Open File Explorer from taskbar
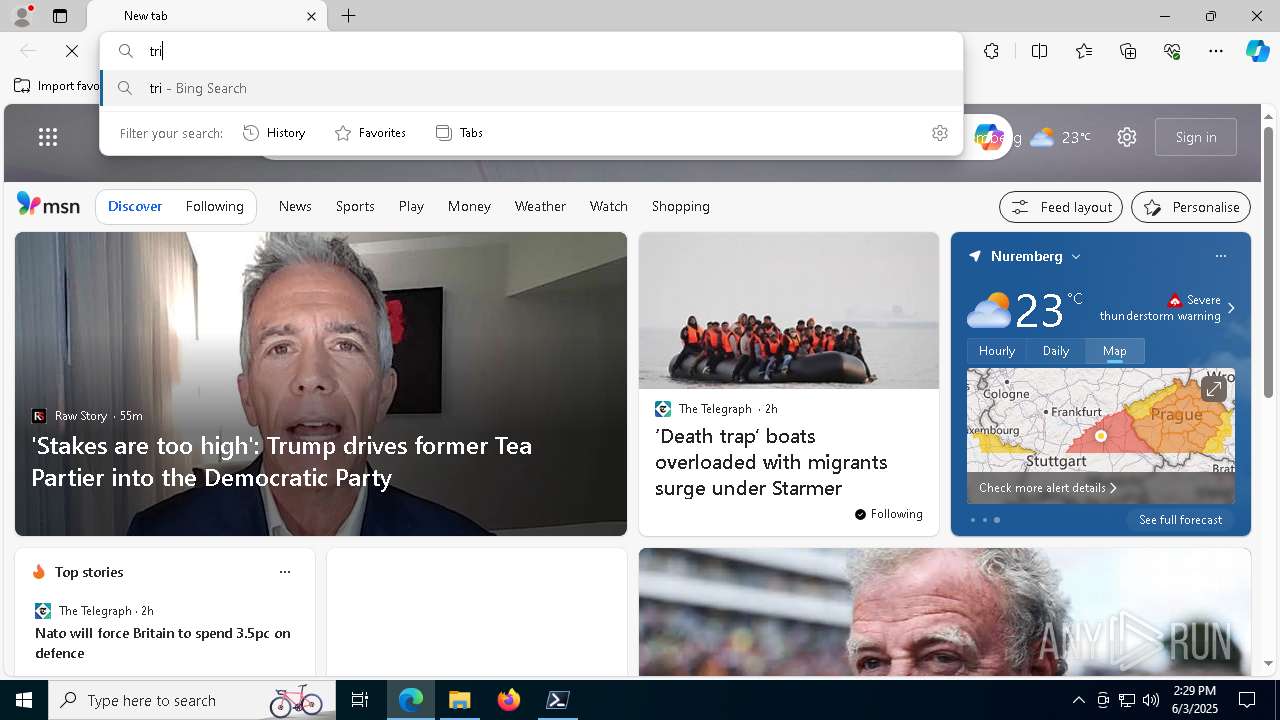The height and width of the screenshot is (720, 1280). click(x=460, y=700)
